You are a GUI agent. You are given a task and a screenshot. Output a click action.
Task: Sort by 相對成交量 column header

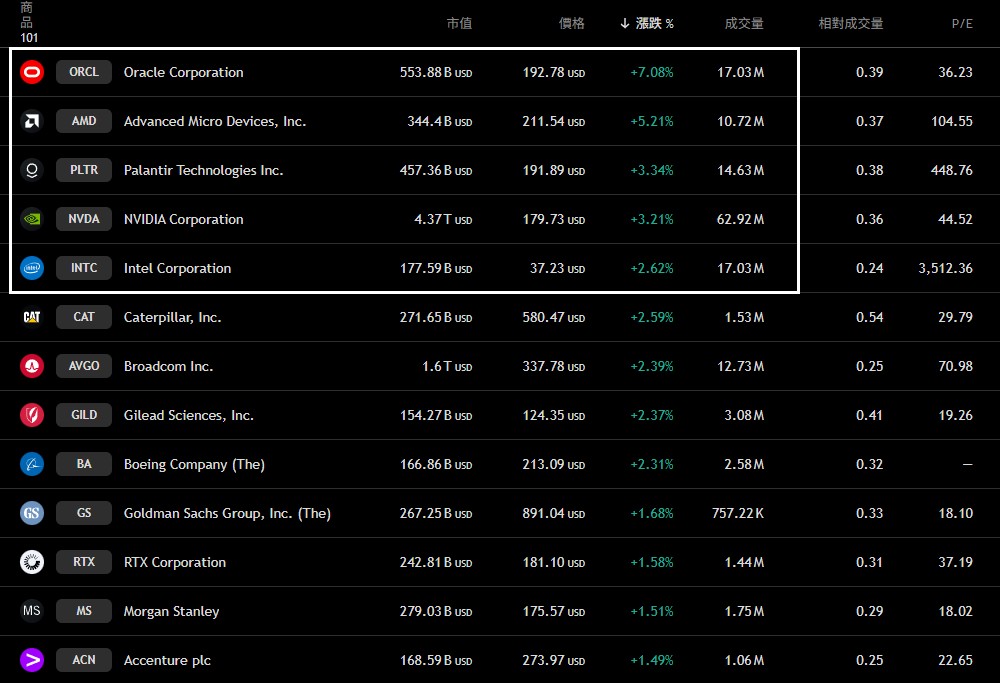click(849, 23)
